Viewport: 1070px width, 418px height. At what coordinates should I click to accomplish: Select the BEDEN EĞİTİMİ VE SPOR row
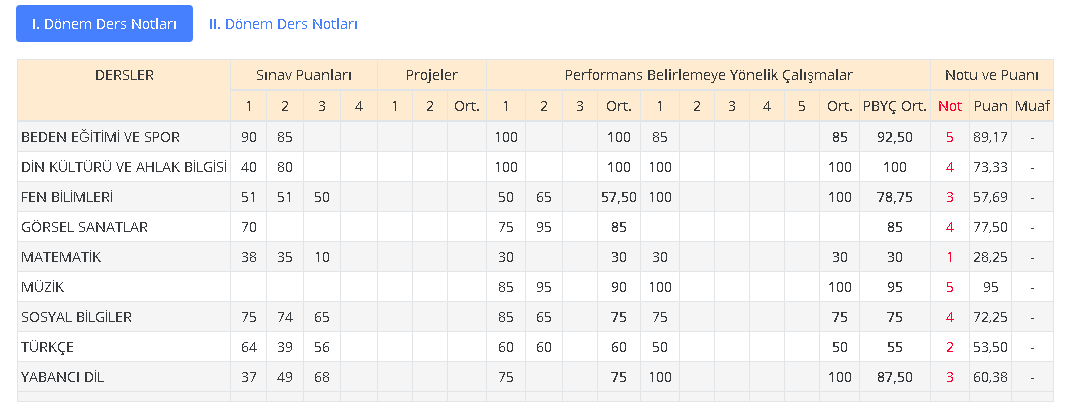click(100, 137)
